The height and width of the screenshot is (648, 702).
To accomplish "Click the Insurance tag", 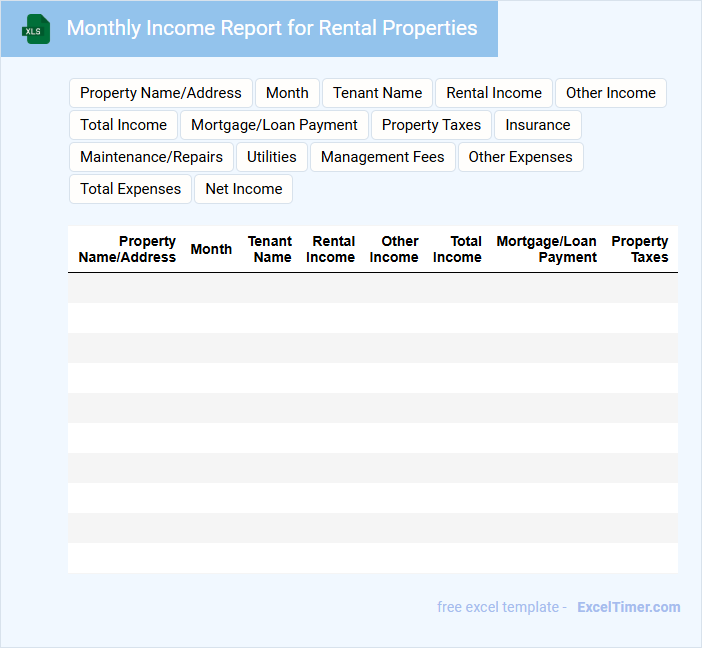I will click(x=537, y=125).
